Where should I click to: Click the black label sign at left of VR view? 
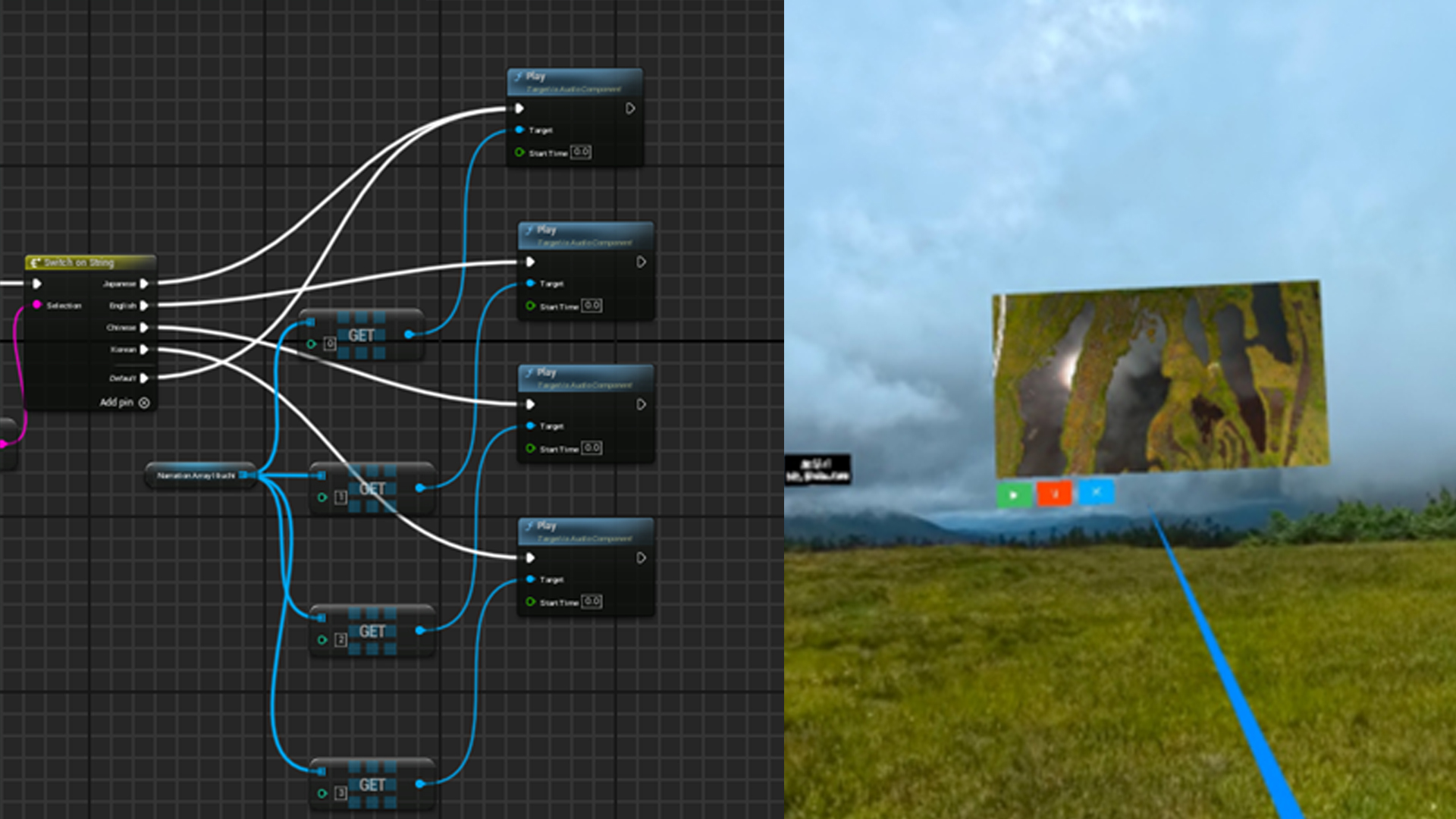coord(817,469)
